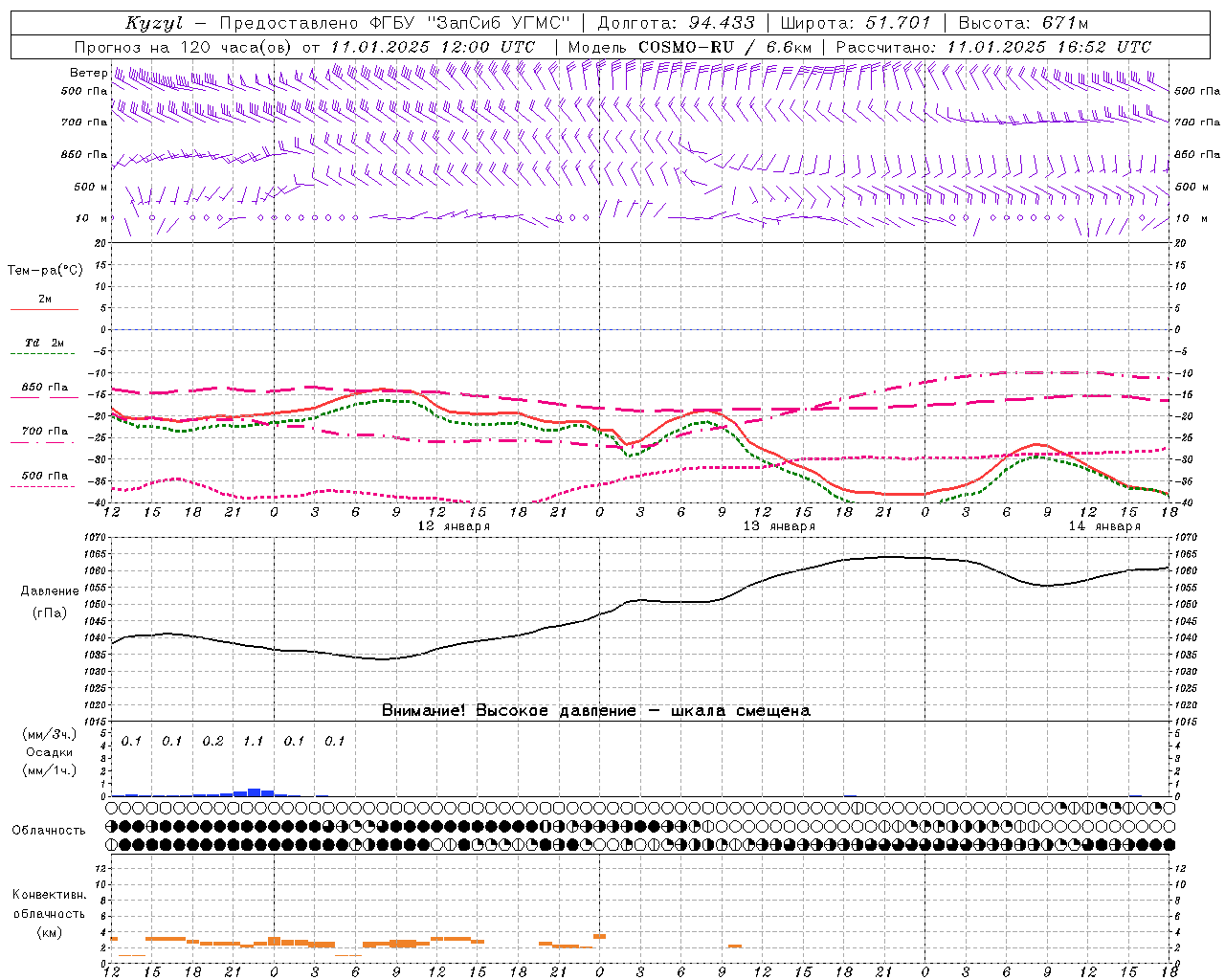Click the 14 января date label
The height and width of the screenshot is (980, 1225).
pyautogui.click(x=1104, y=526)
